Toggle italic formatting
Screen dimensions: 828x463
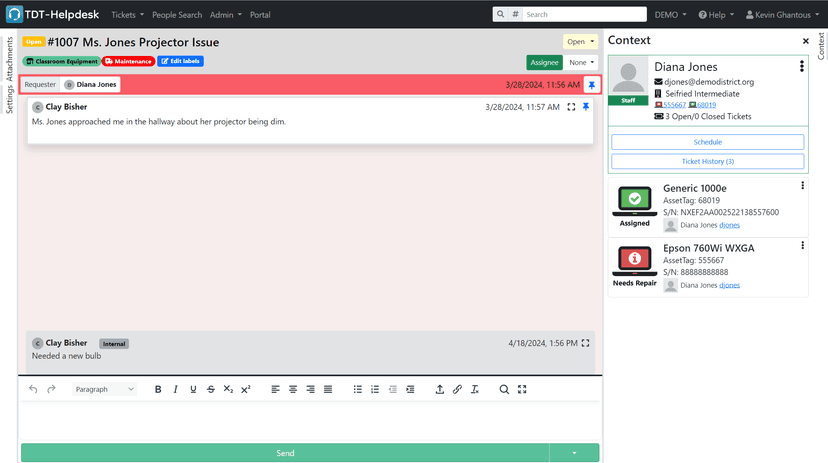tap(175, 389)
